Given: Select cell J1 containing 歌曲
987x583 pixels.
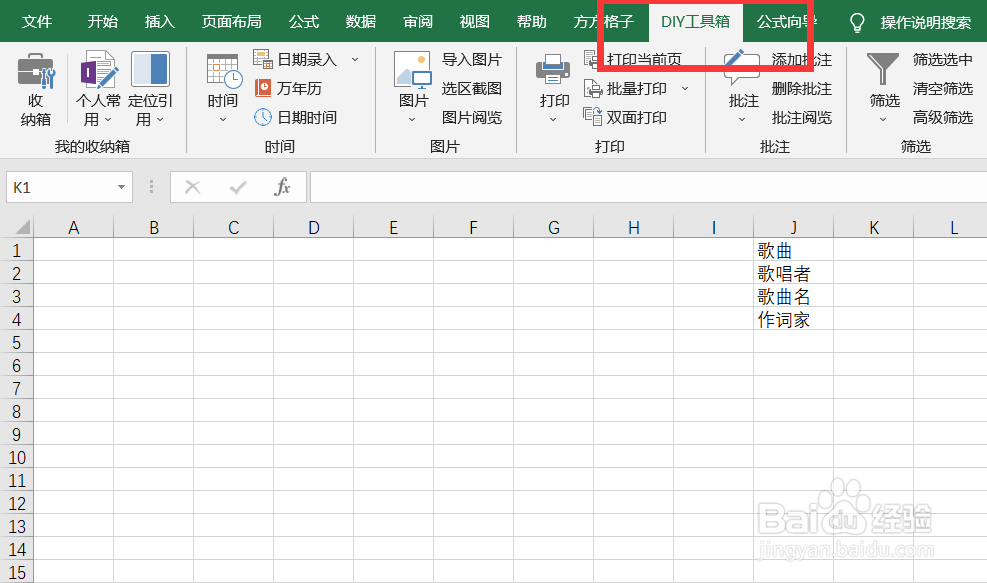Looking at the screenshot, I should point(793,249).
